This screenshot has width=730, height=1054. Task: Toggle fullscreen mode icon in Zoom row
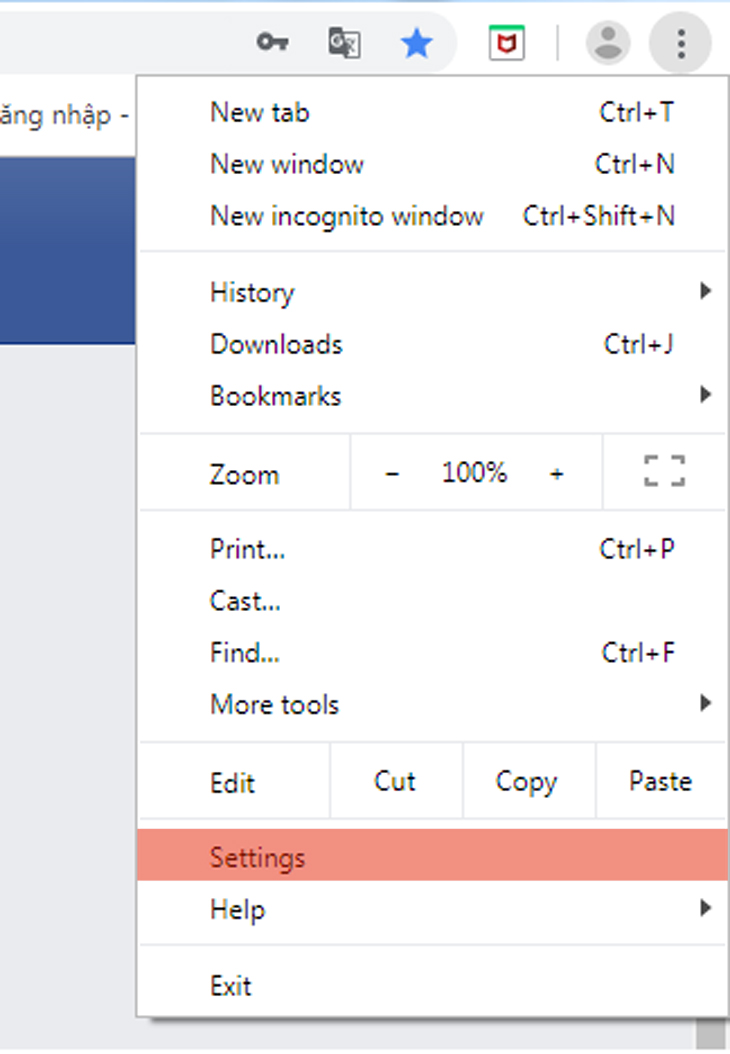click(x=664, y=472)
